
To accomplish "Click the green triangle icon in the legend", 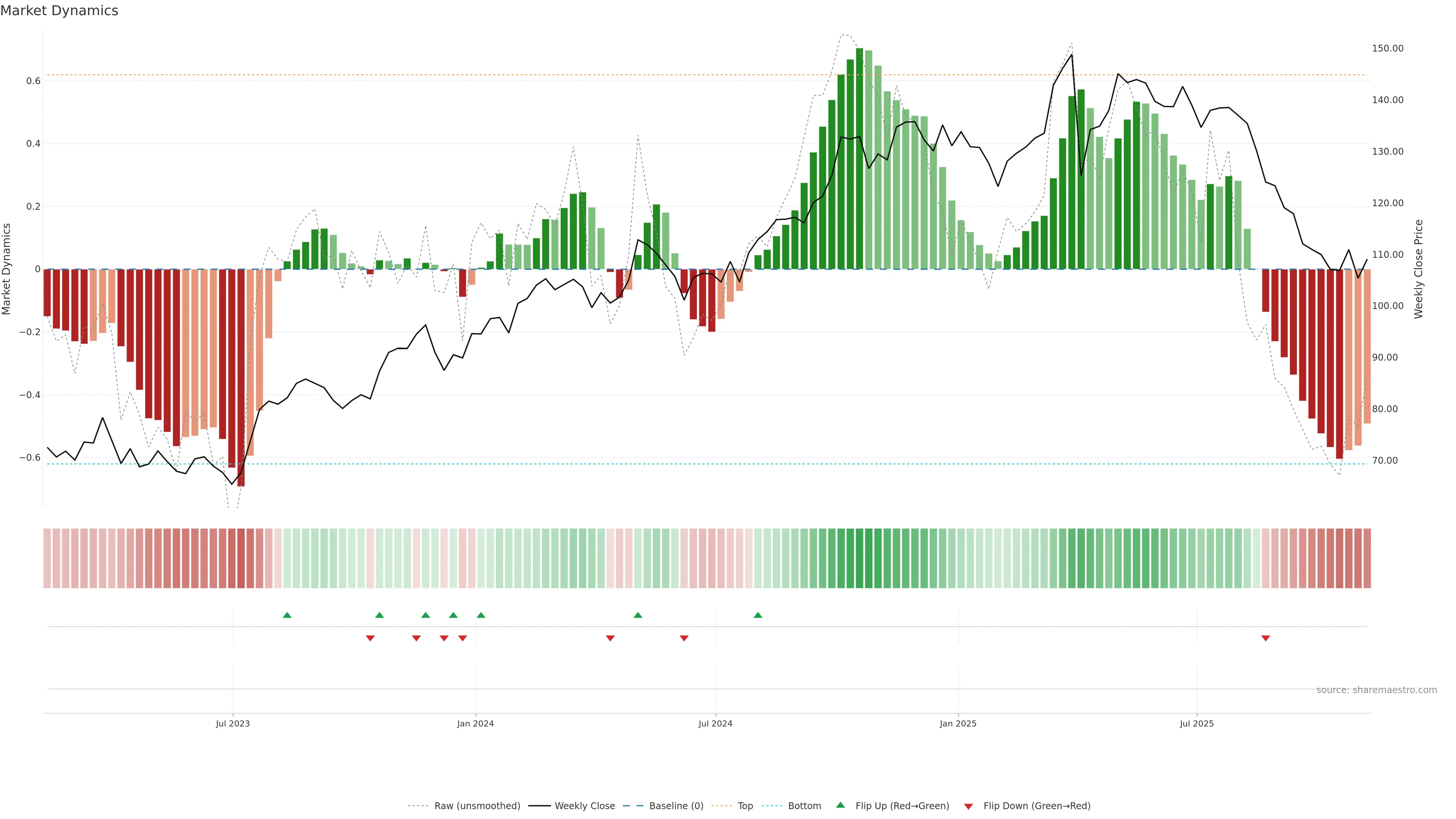I will click(x=841, y=805).
